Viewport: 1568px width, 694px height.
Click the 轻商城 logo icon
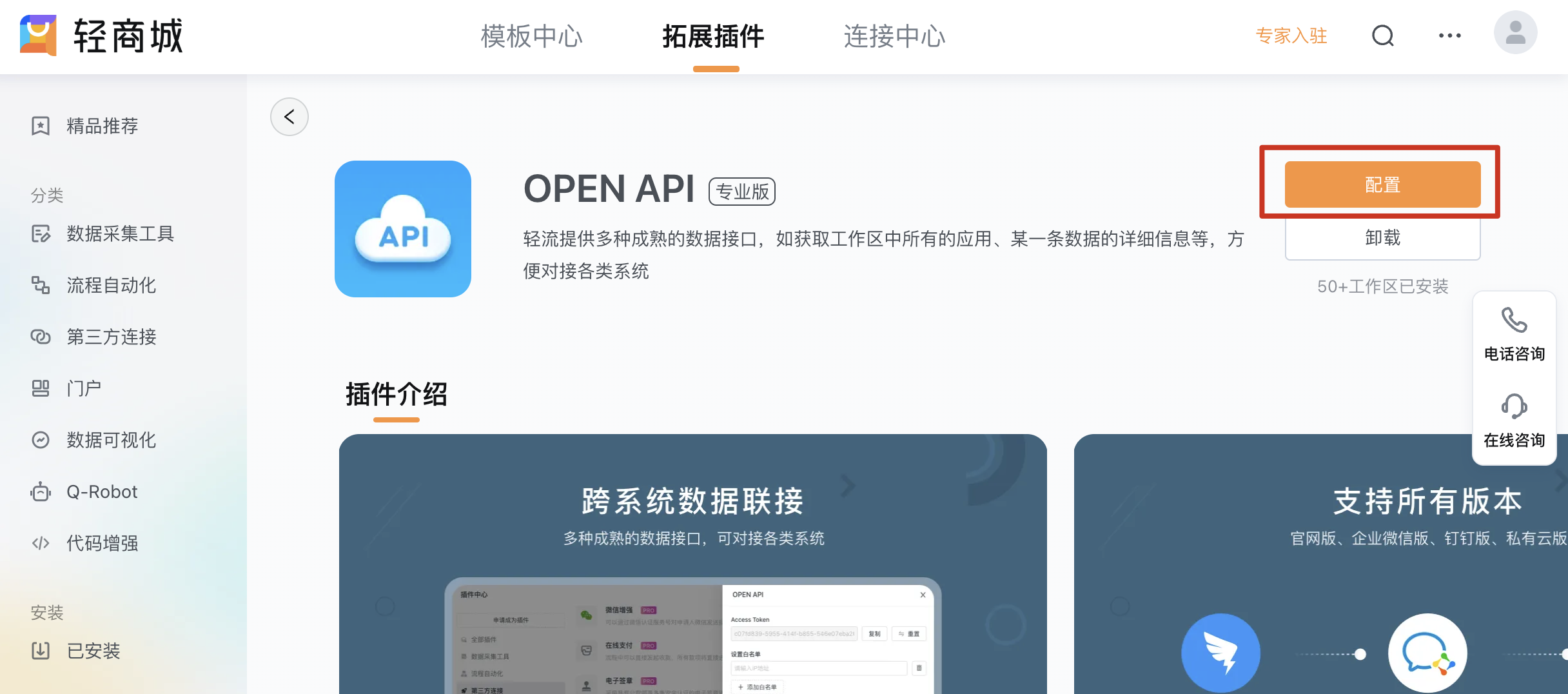coord(39,35)
